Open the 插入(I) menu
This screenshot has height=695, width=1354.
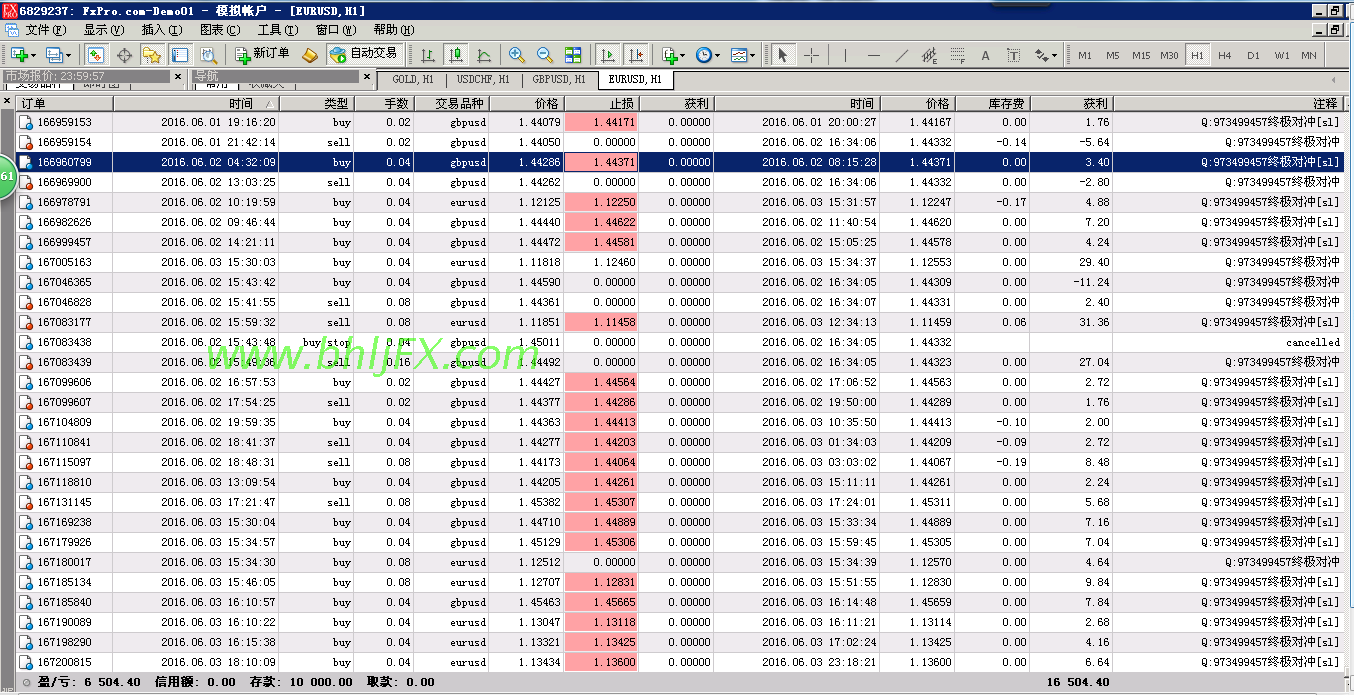pyautogui.click(x=162, y=30)
